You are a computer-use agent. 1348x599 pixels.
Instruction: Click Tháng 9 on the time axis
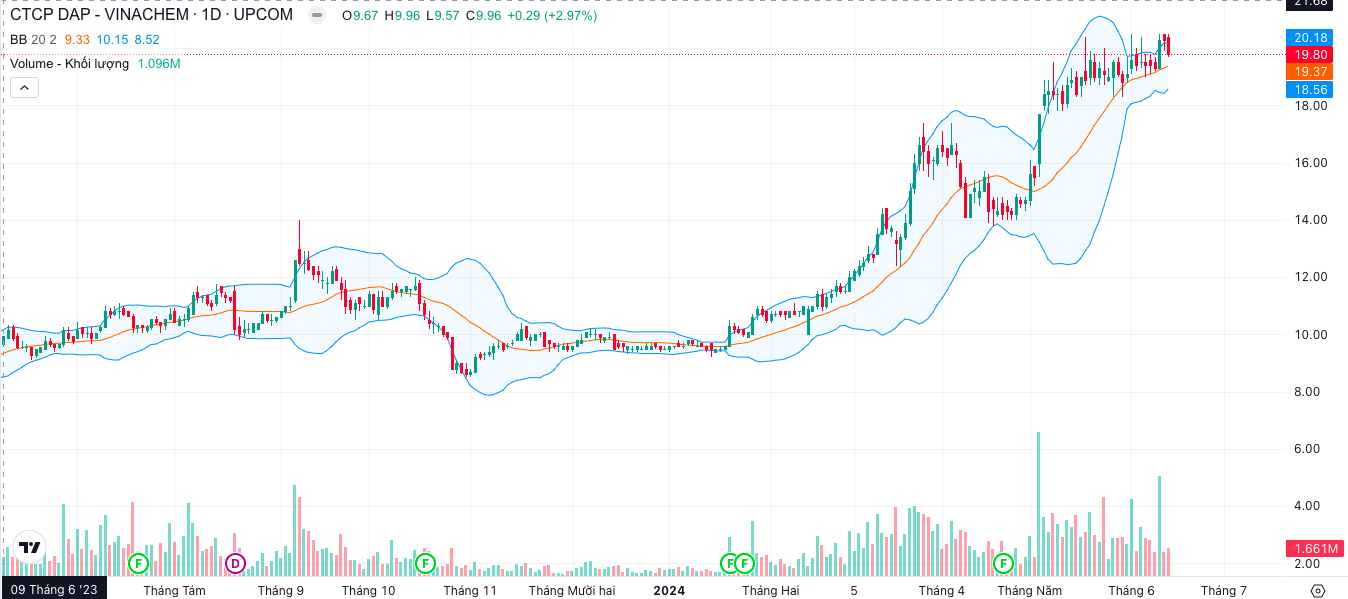click(281, 590)
